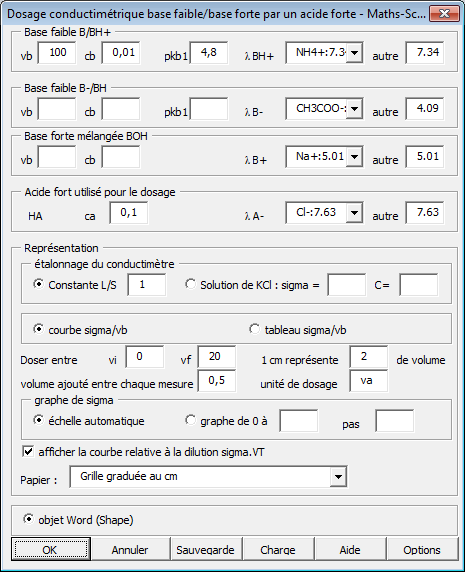
Task: Click the vf field showing 20
Action: click(x=217, y=357)
